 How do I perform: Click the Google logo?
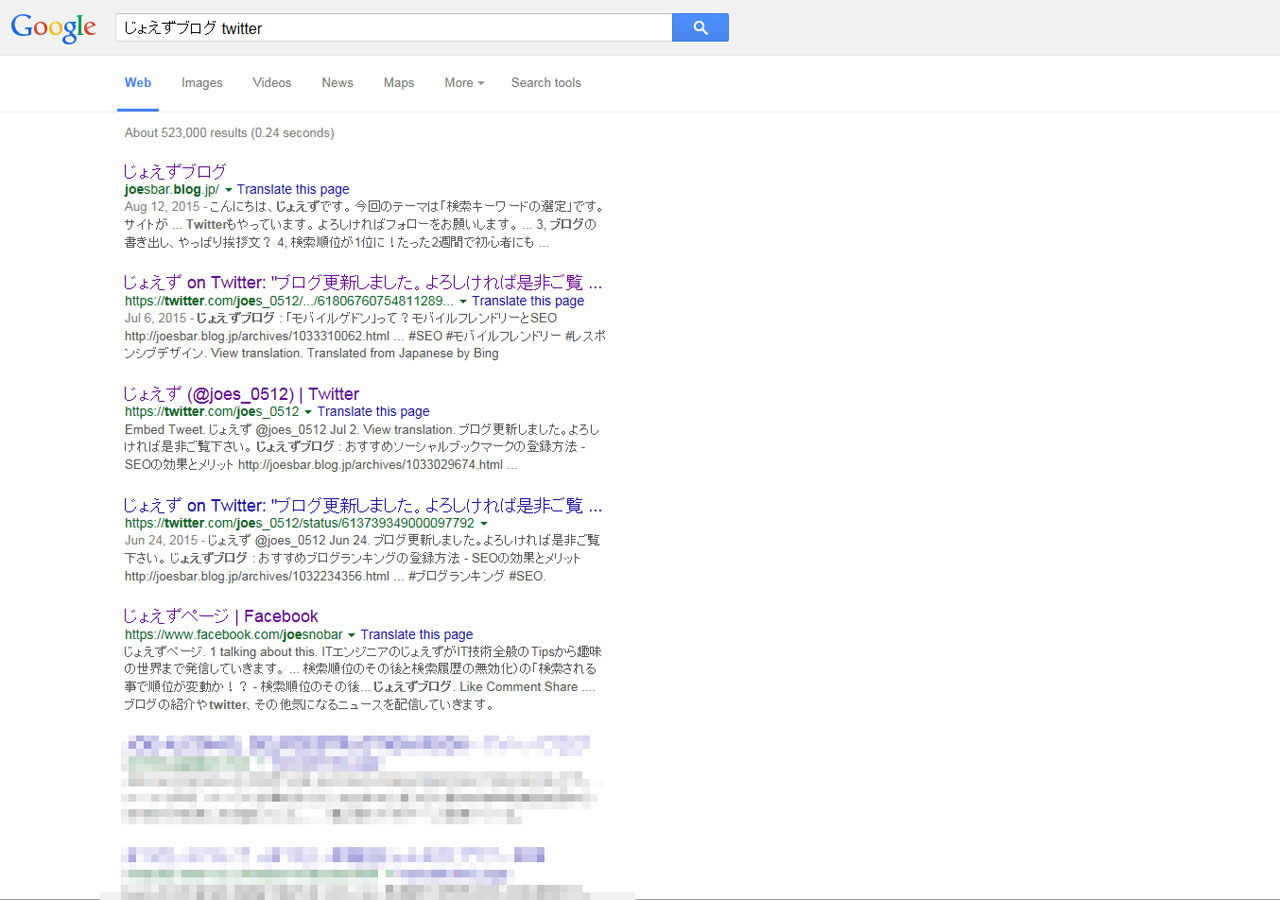click(53, 28)
